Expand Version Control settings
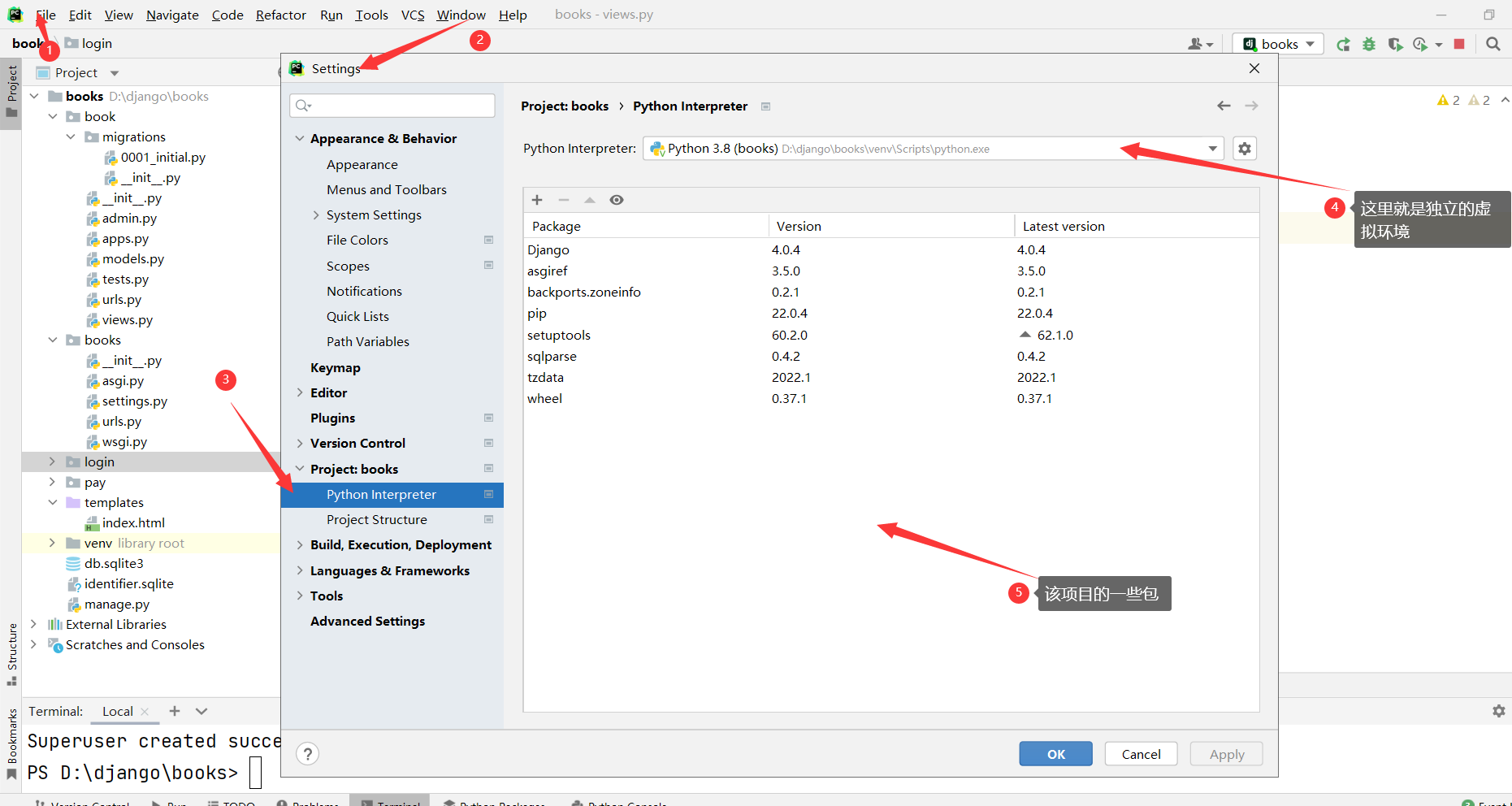The image size is (1512, 806). (x=300, y=443)
